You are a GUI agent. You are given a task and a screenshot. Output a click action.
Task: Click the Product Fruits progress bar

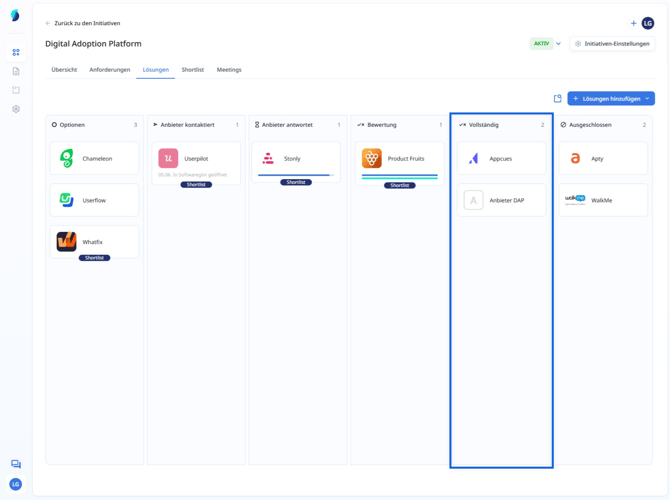pos(399,176)
